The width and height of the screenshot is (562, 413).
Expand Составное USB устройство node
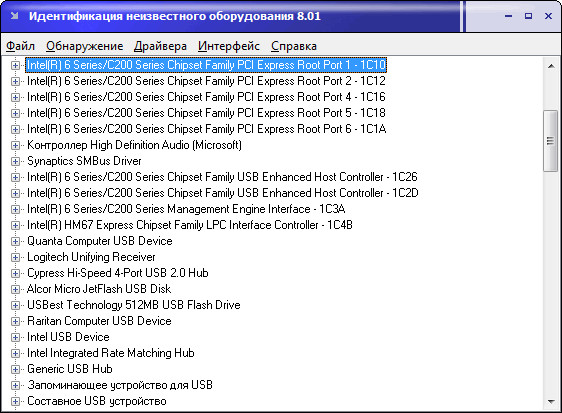click(15, 401)
